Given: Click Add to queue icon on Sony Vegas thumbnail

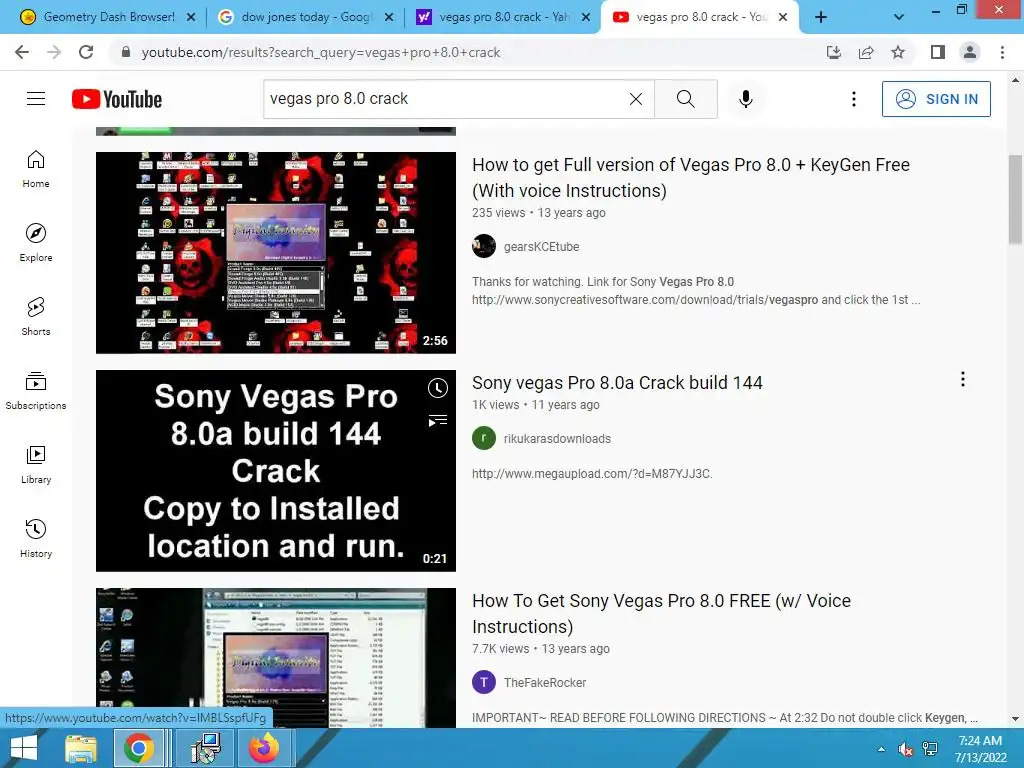Looking at the screenshot, I should pos(438,420).
